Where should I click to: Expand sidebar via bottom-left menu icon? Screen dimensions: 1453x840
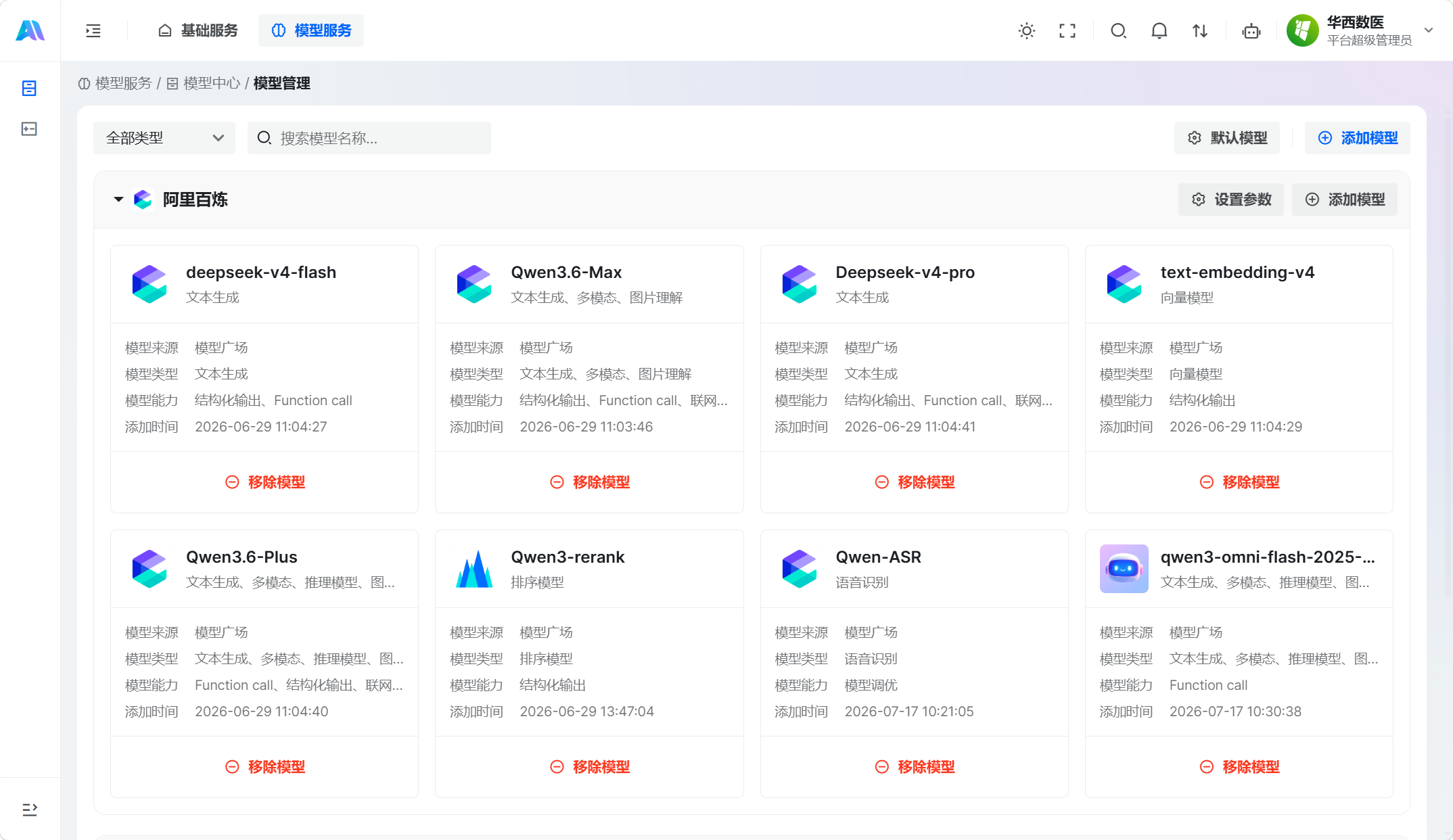coord(29,809)
